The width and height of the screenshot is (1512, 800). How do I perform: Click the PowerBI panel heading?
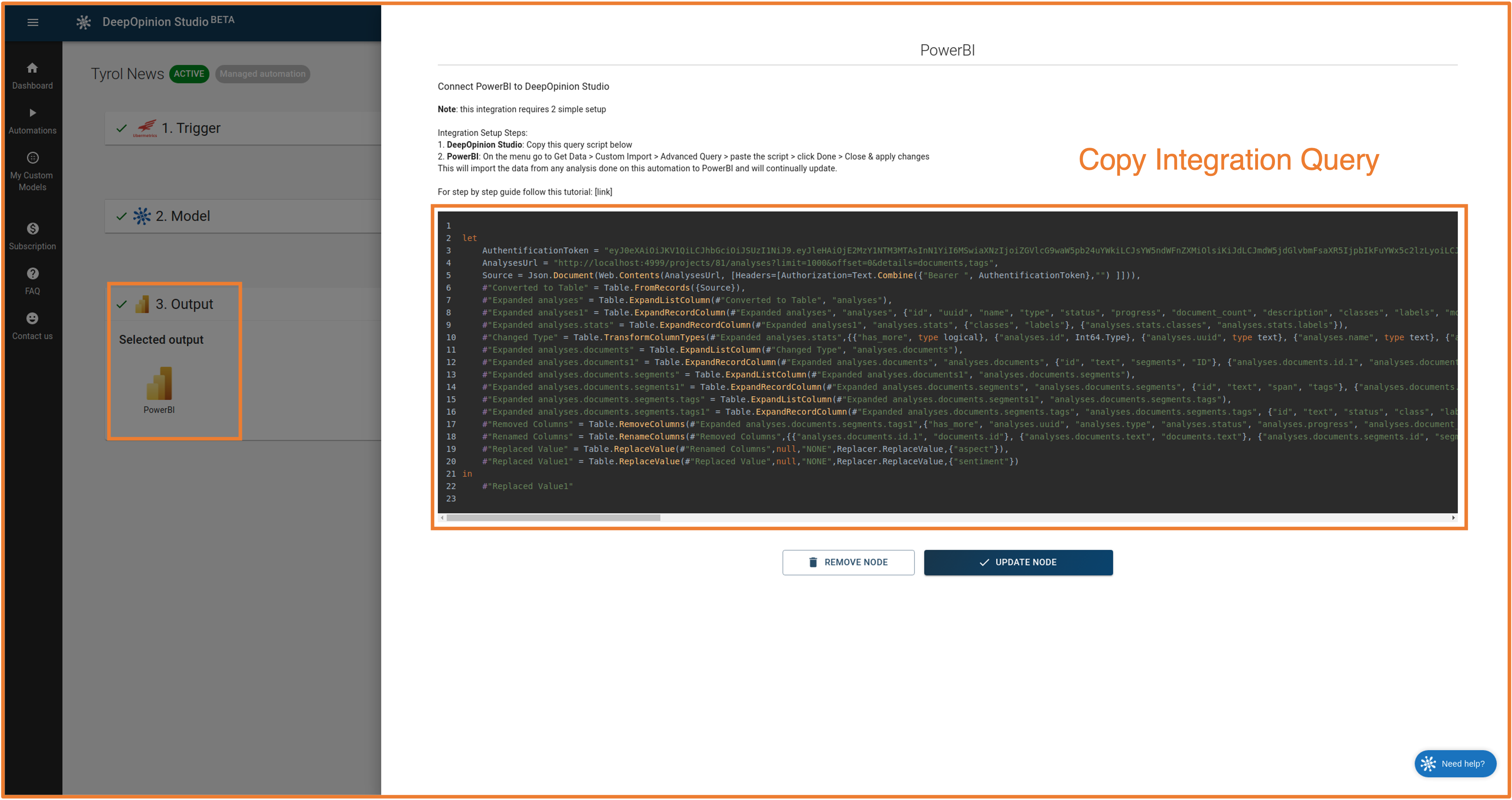click(x=947, y=51)
